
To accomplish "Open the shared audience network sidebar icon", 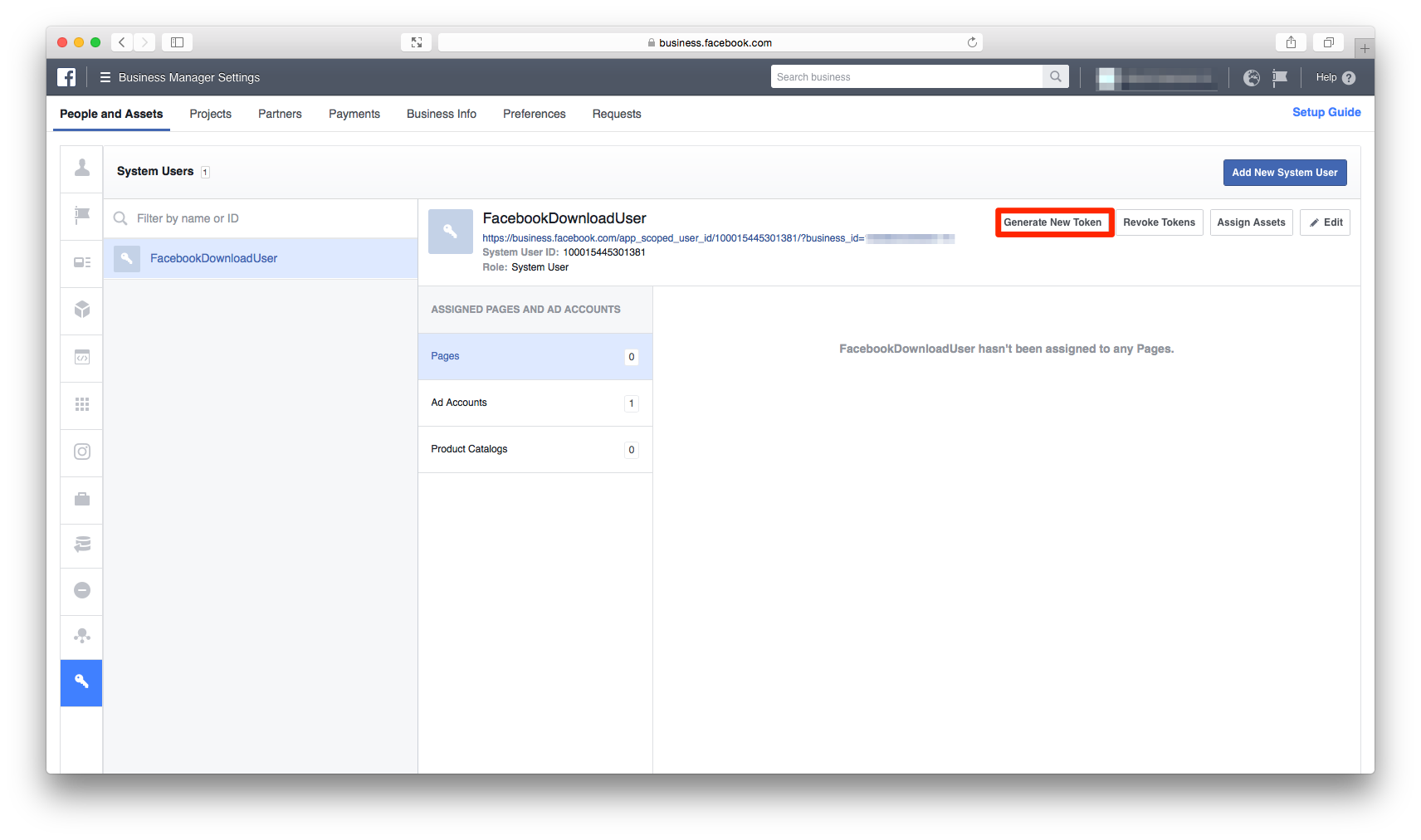I will coord(82,637).
